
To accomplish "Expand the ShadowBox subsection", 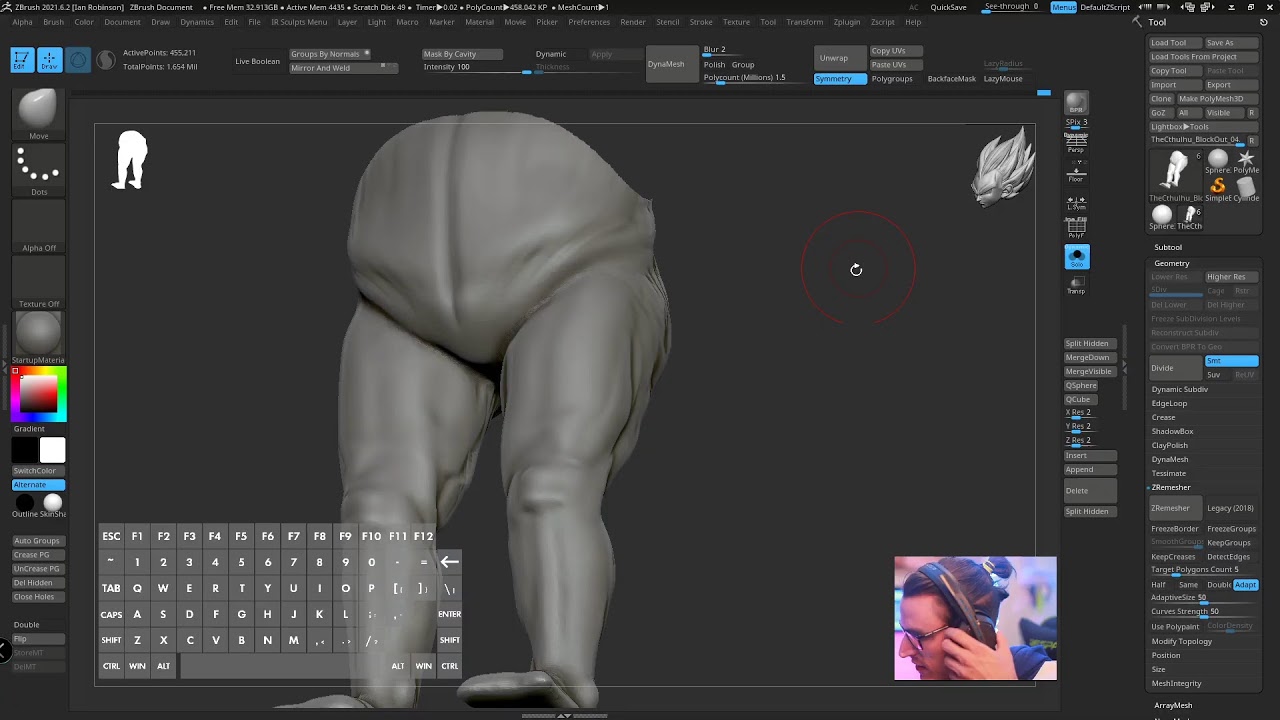I will 1172,431.
